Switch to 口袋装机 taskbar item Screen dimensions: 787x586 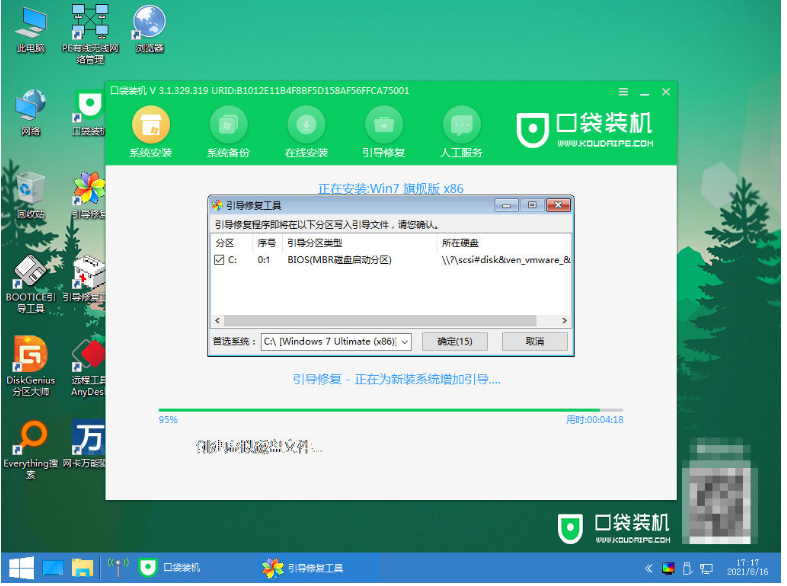coord(170,568)
